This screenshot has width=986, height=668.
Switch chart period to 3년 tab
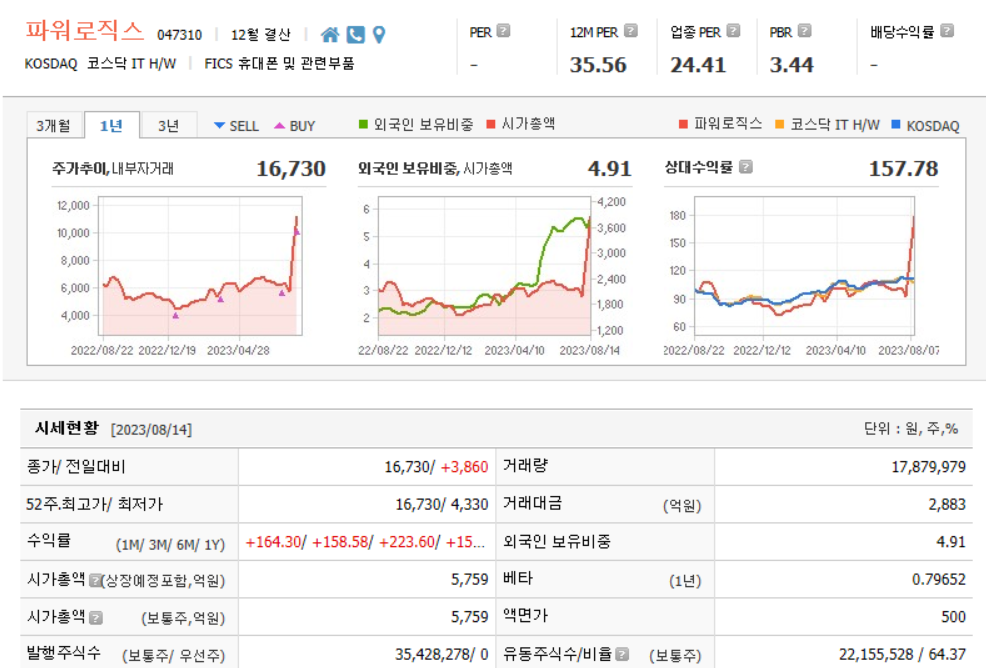[x=169, y=125]
